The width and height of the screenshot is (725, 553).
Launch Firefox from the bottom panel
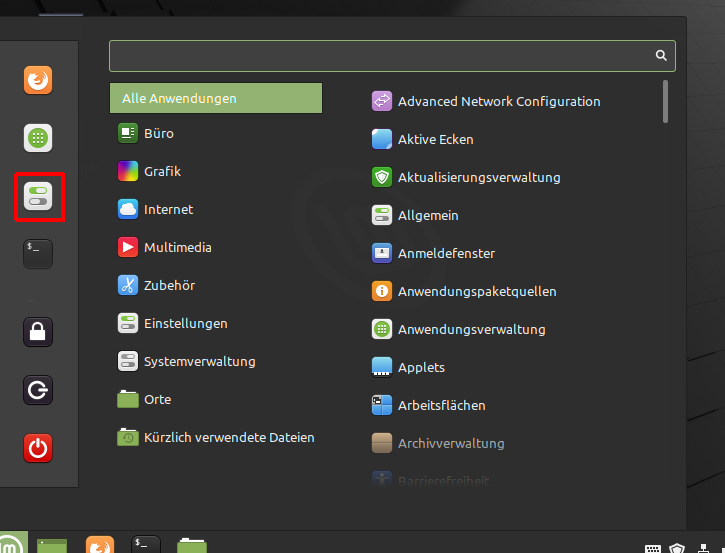pyautogui.click(x=100, y=544)
